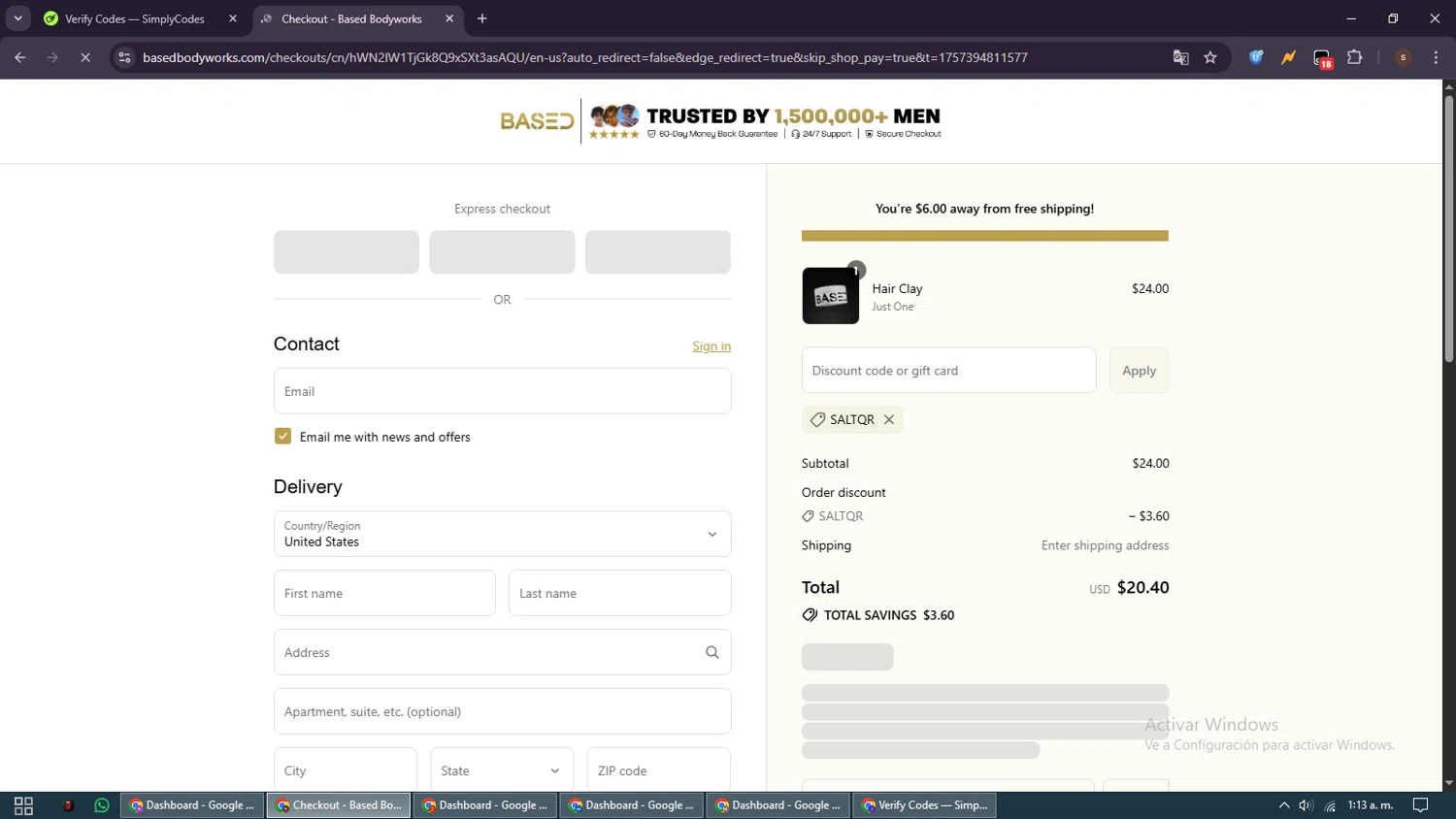Click the Sign in link
Screen dimensions: 1456x819
click(x=711, y=346)
